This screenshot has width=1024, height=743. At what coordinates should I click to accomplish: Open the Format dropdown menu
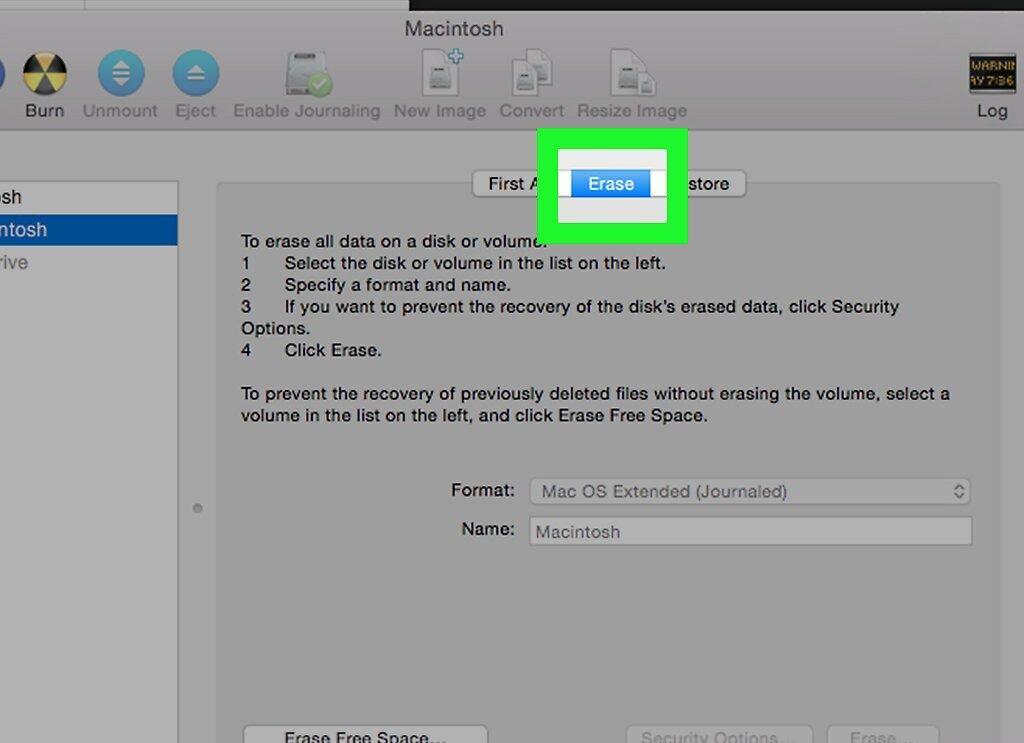750,491
